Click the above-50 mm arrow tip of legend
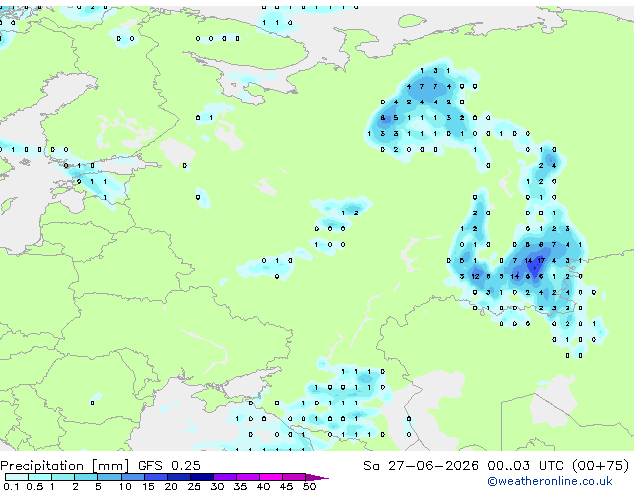 (317, 477)
